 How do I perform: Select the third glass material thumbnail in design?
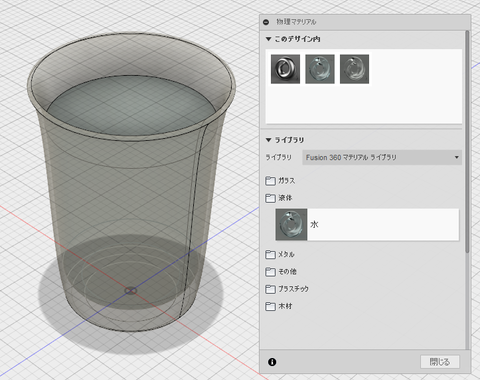click(354, 69)
